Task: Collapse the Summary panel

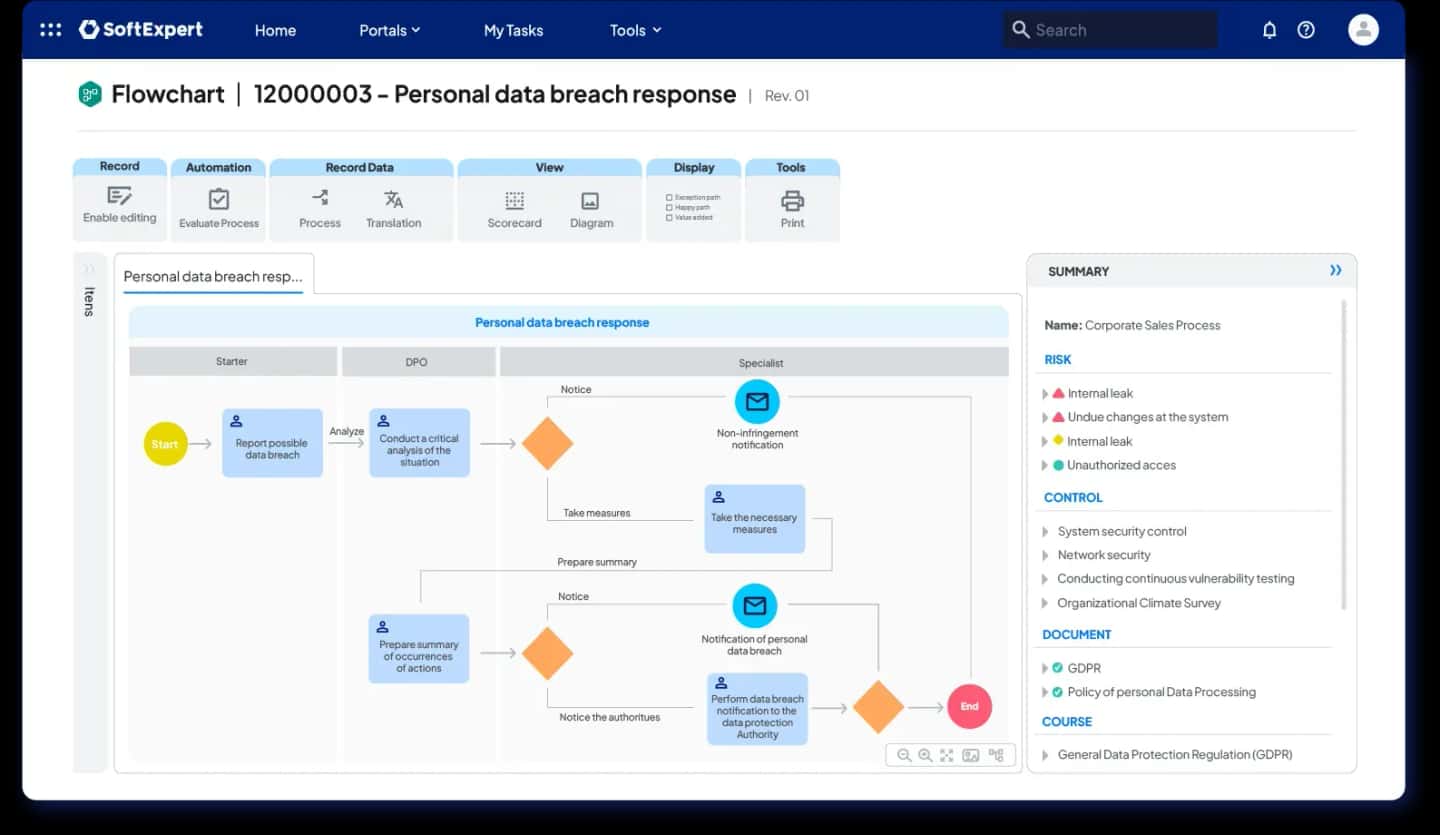Action: point(1335,271)
